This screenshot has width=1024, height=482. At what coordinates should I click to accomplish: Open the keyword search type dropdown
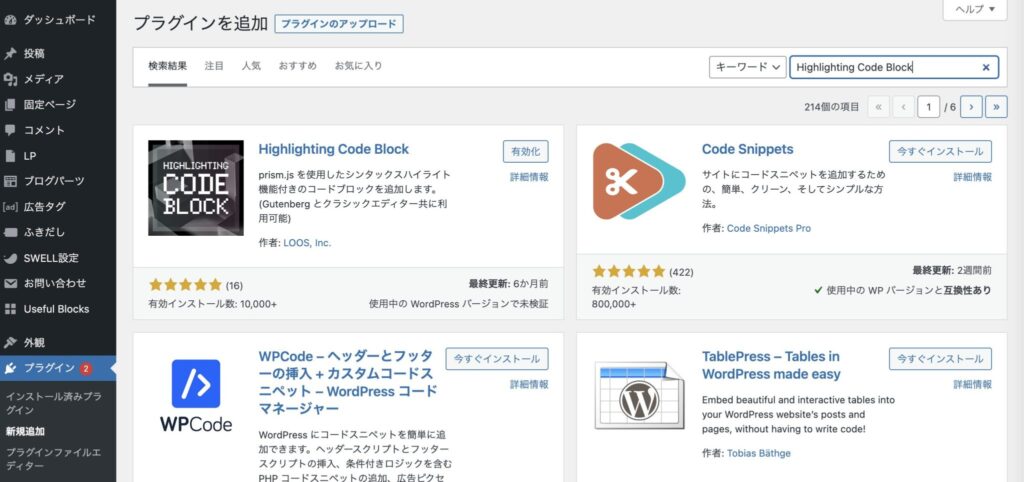(747, 67)
